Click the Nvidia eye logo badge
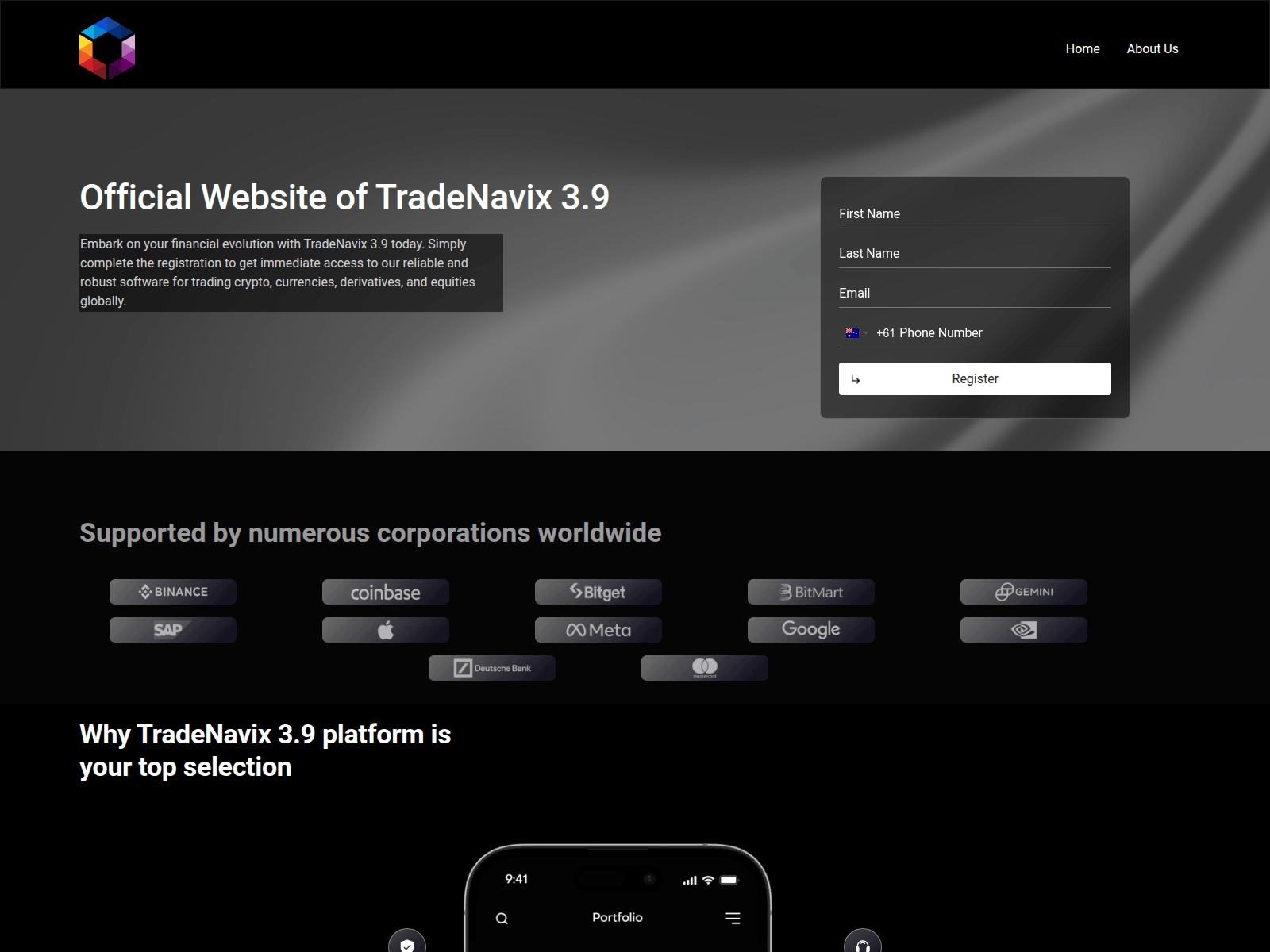This screenshot has height=952, width=1270. (1024, 630)
